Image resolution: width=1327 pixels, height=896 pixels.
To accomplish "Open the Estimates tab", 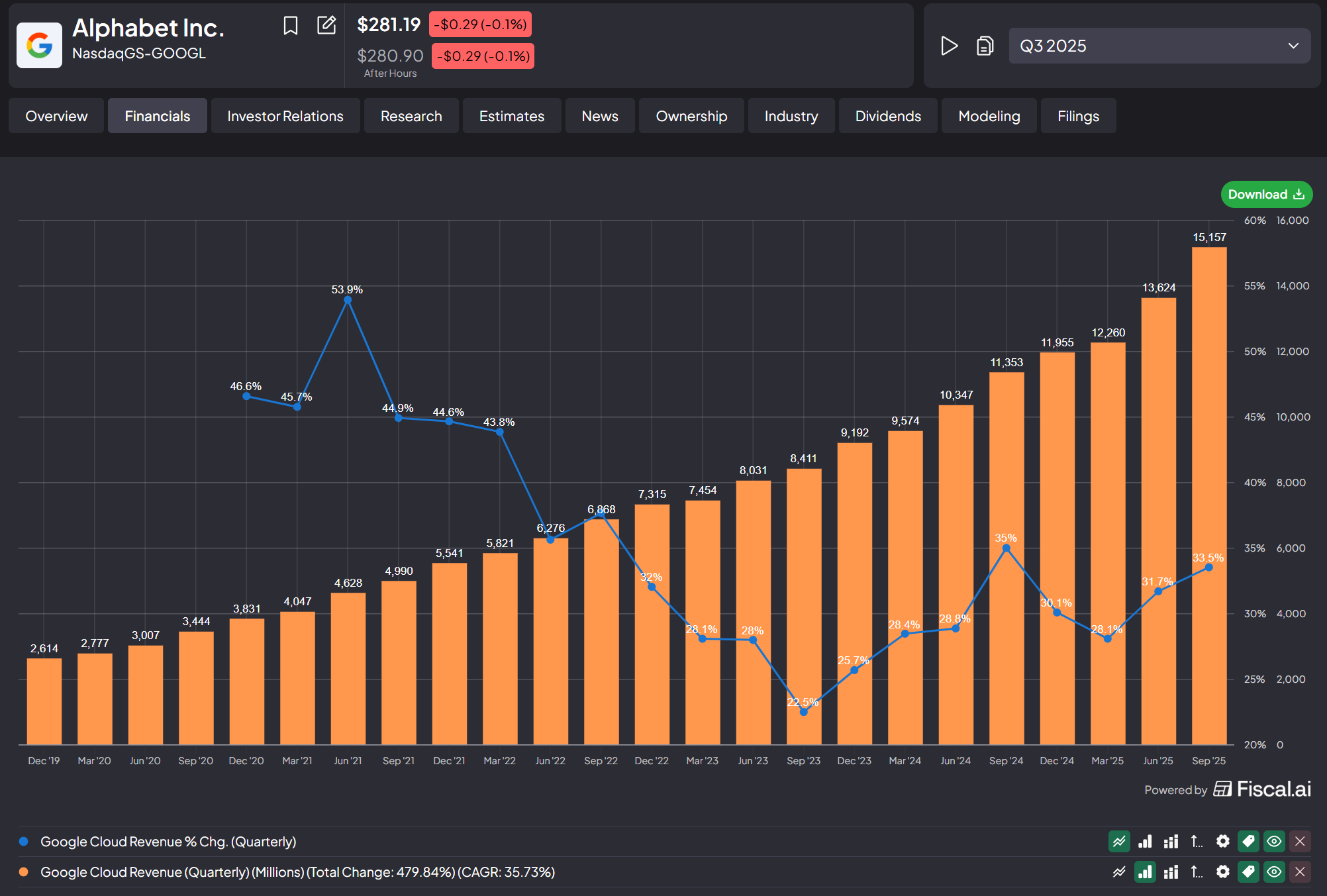I will click(511, 116).
